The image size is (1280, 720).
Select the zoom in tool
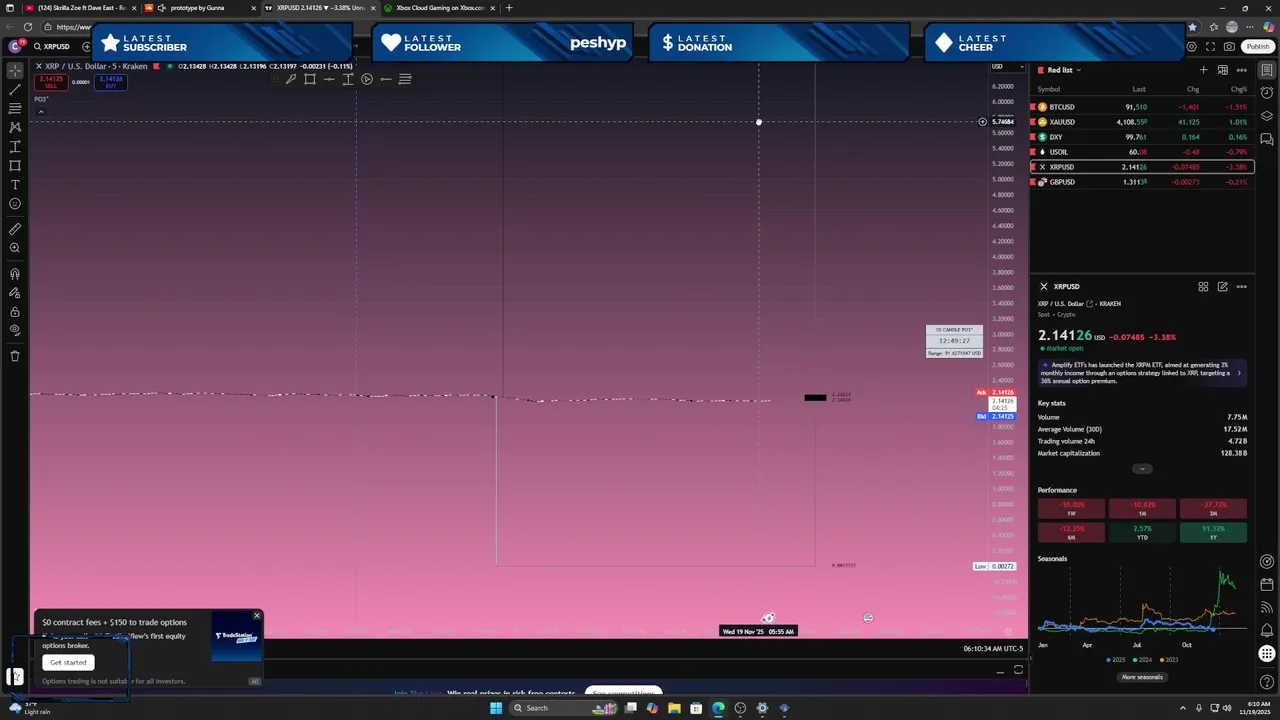point(15,248)
